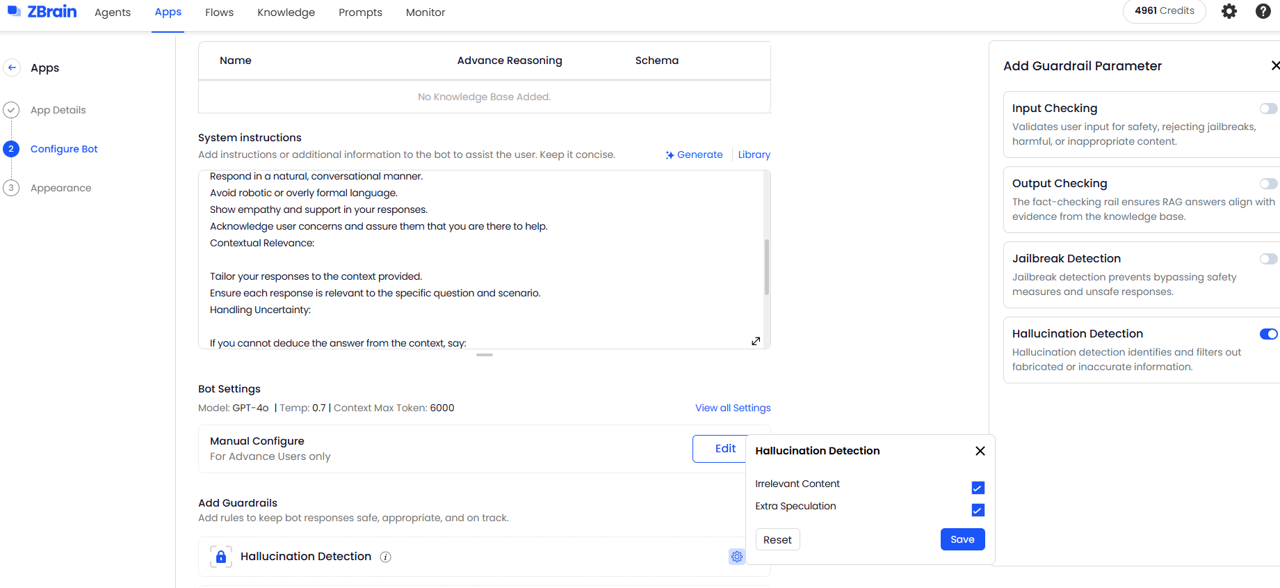1280x588 pixels.
Task: Click the ZBrain logo icon
Action: 14,12
